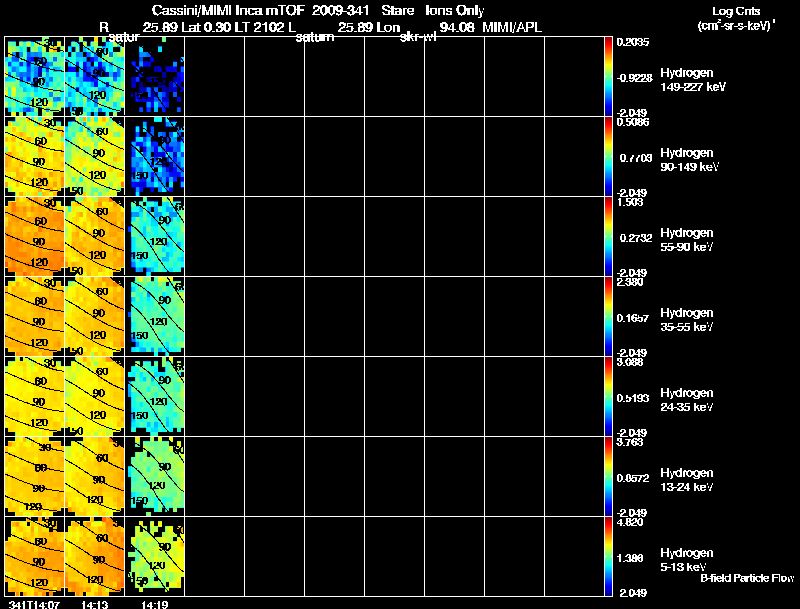The height and width of the screenshot is (609, 800).
Task: Click the 14:19 image for Hydrogen 35-55 keV
Action: point(155,316)
